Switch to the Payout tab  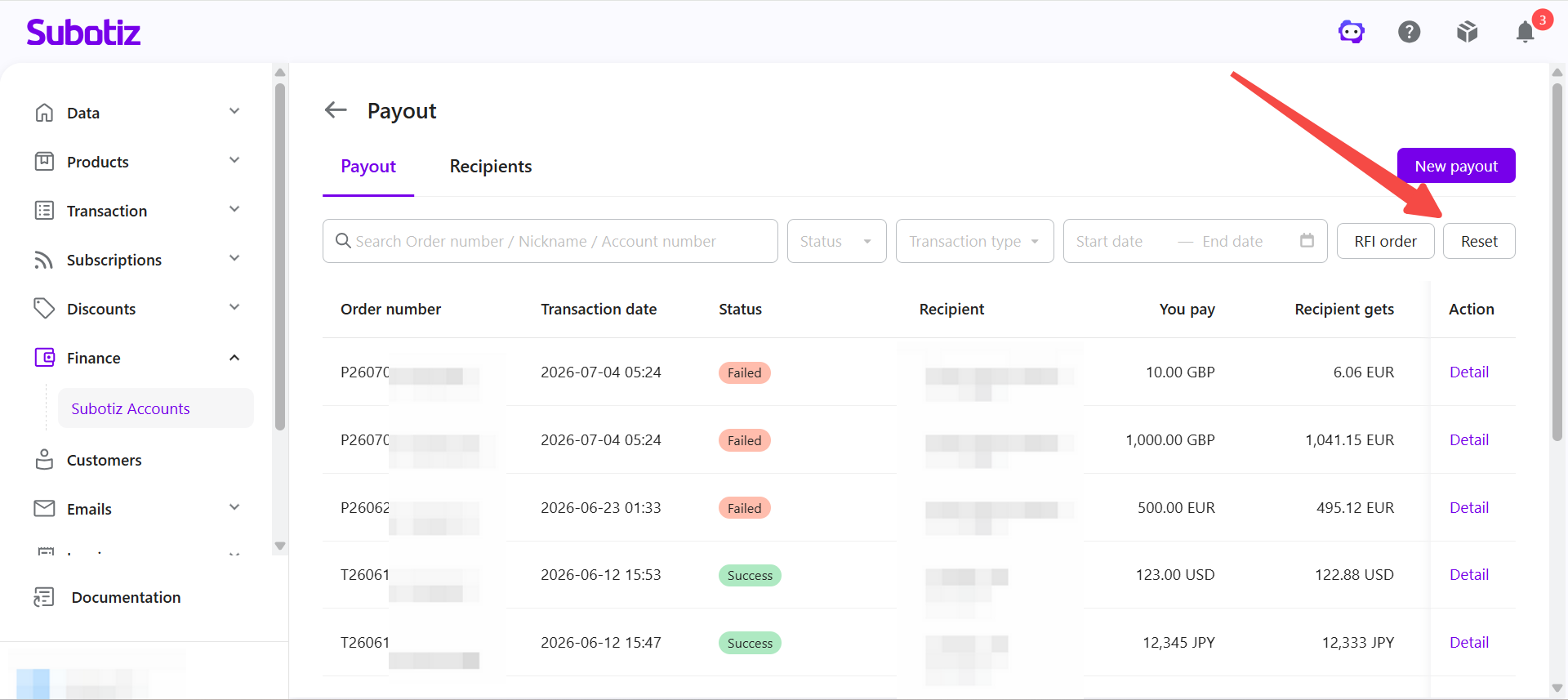(x=368, y=167)
